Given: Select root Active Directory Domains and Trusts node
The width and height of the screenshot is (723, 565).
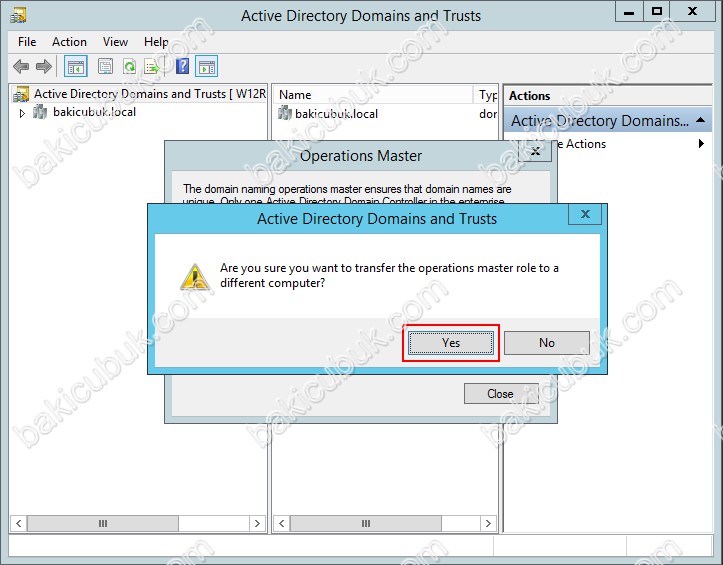Looking at the screenshot, I should (x=150, y=94).
